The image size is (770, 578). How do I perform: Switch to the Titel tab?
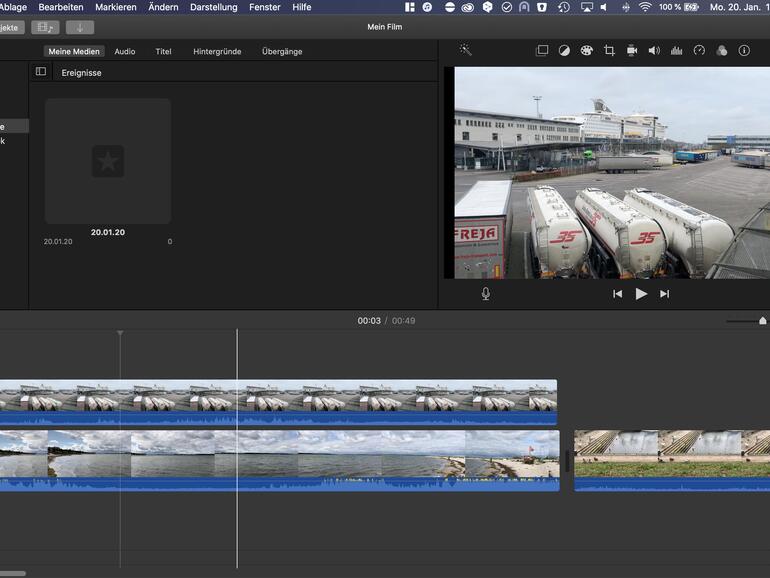click(x=163, y=51)
